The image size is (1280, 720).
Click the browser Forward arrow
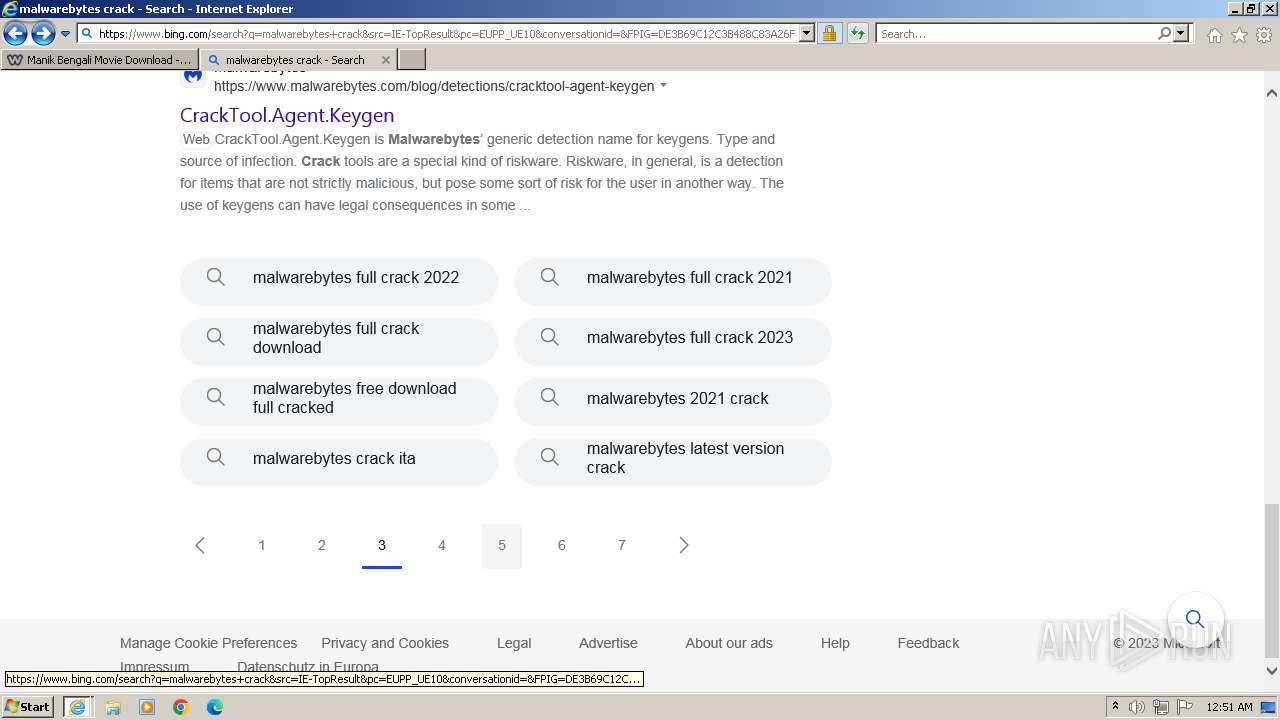pos(43,34)
